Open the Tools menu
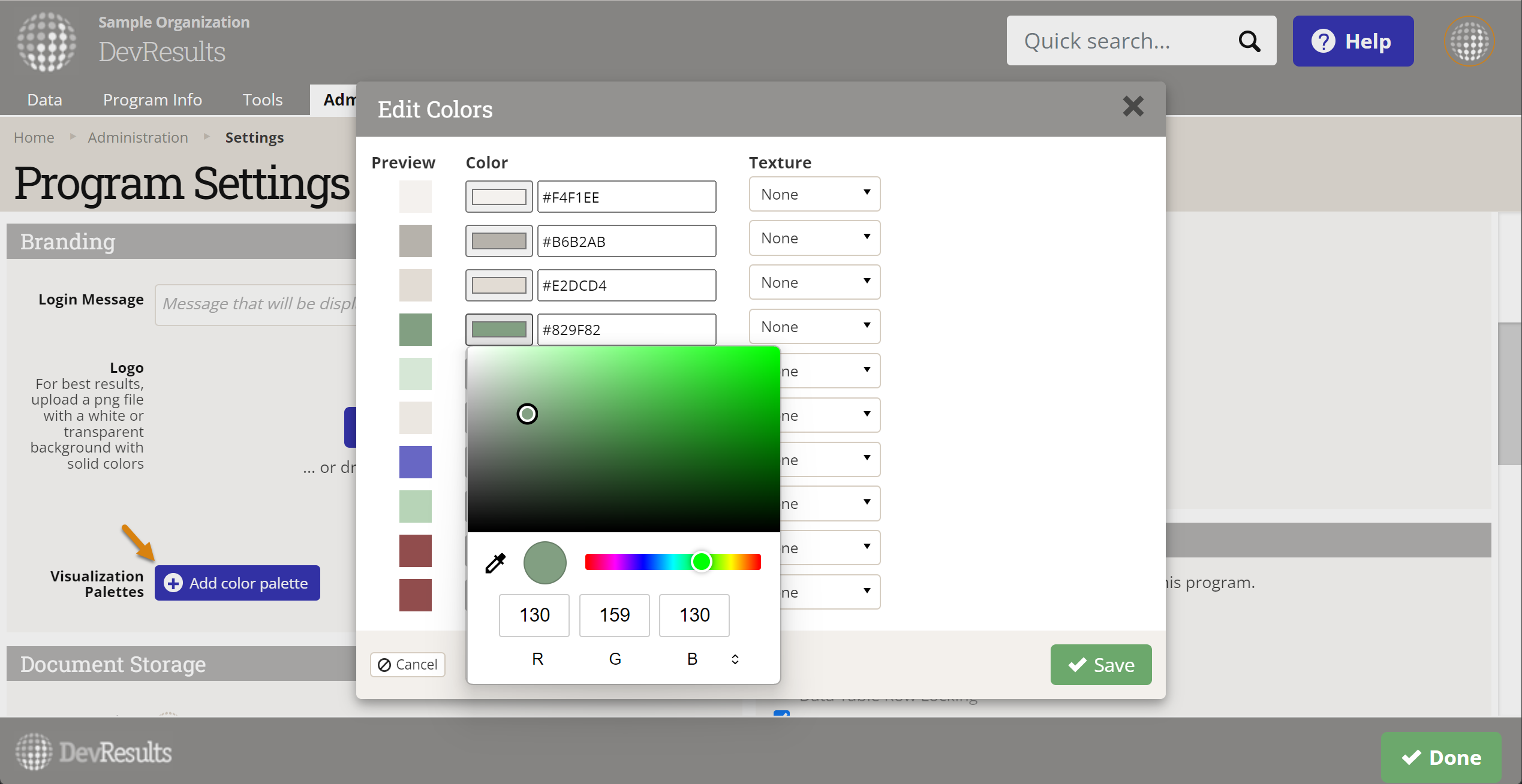 (x=262, y=99)
